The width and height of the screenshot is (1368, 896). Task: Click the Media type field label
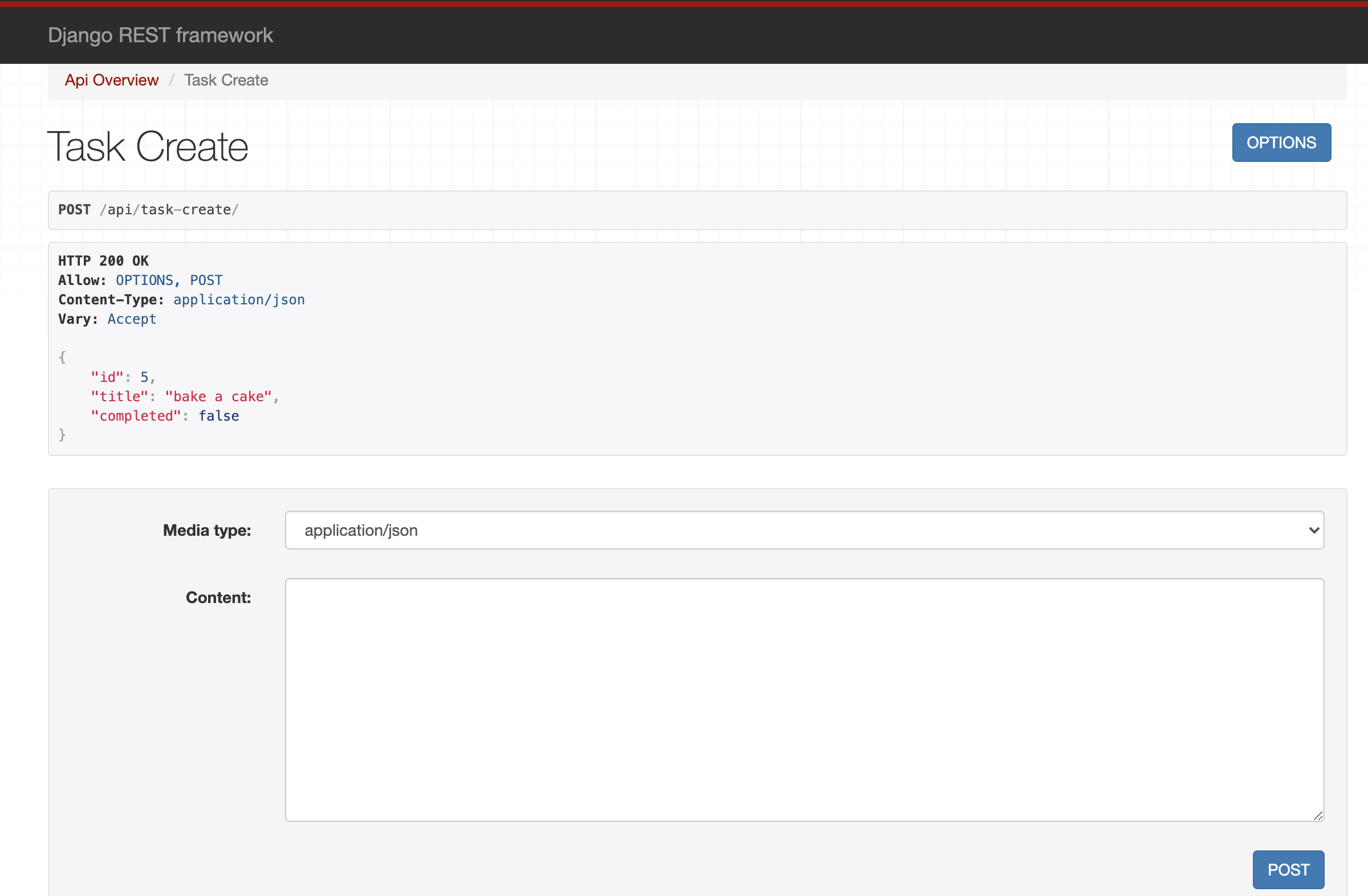pos(207,530)
